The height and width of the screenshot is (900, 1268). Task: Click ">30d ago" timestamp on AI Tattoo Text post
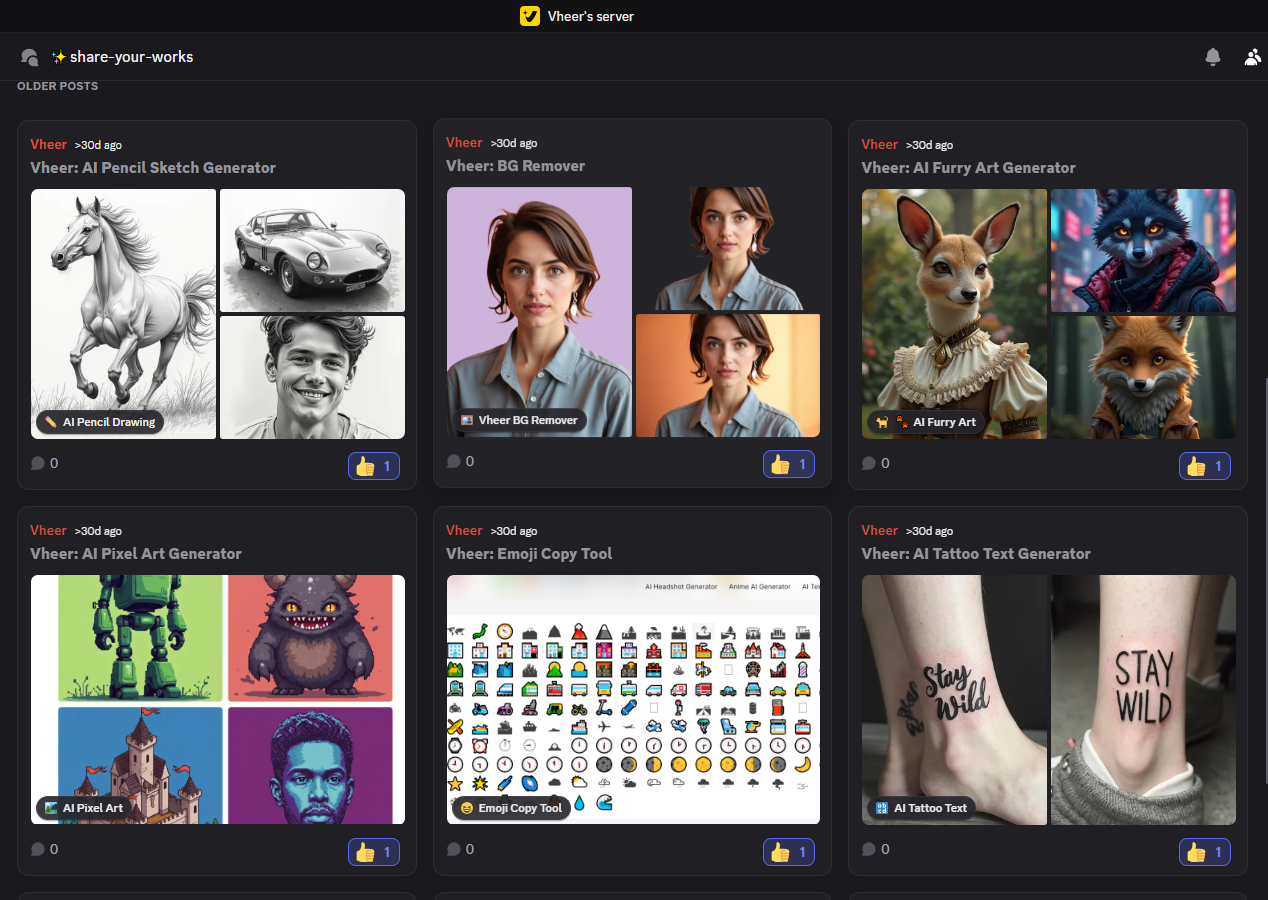click(929, 531)
